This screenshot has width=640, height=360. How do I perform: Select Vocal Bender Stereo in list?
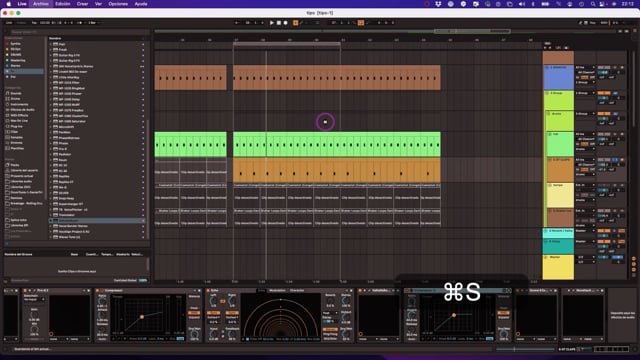73,226
